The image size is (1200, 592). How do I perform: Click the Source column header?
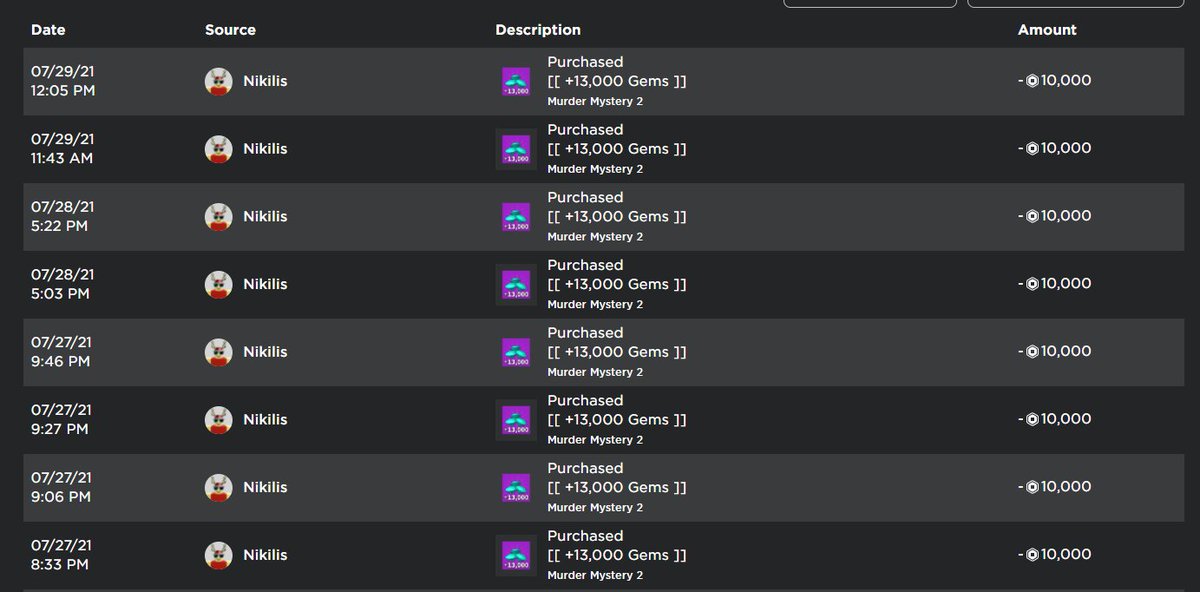230,30
